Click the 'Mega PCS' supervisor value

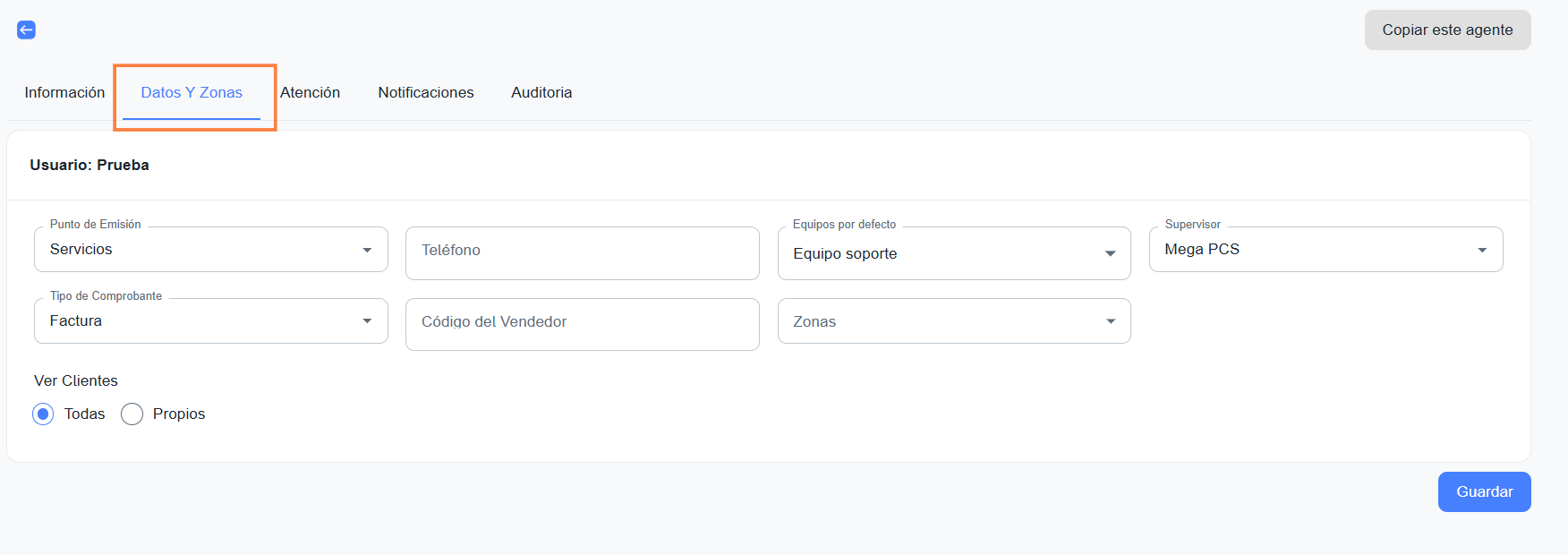pos(1202,250)
